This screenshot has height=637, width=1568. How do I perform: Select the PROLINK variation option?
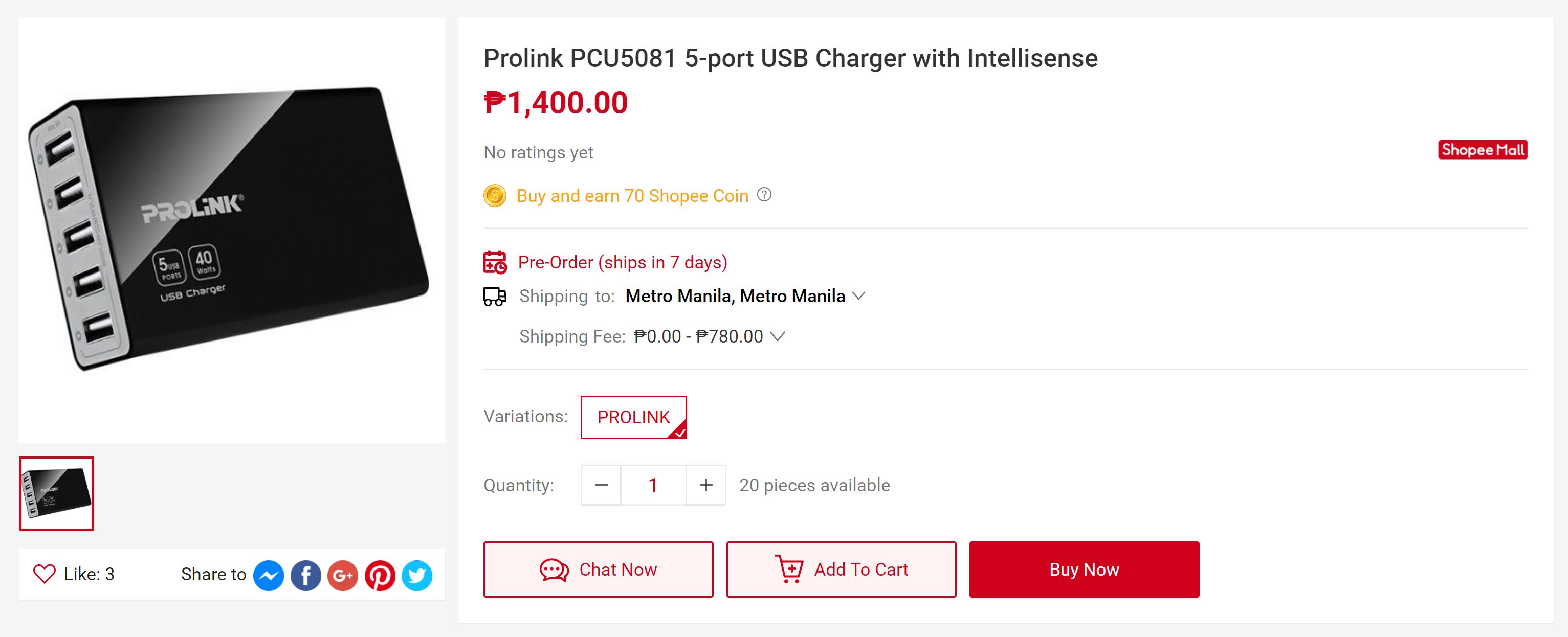(634, 417)
